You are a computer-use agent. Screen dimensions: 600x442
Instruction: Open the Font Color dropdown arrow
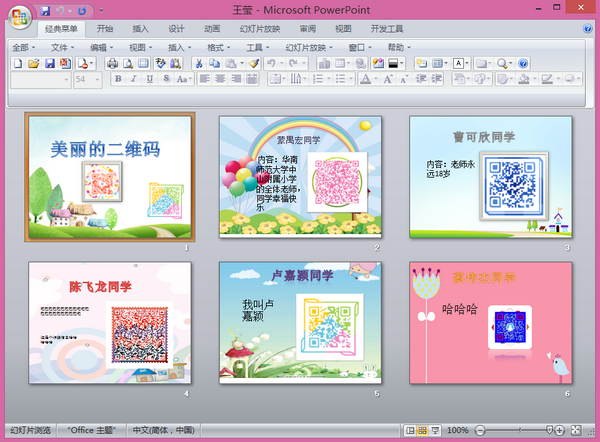(376, 79)
